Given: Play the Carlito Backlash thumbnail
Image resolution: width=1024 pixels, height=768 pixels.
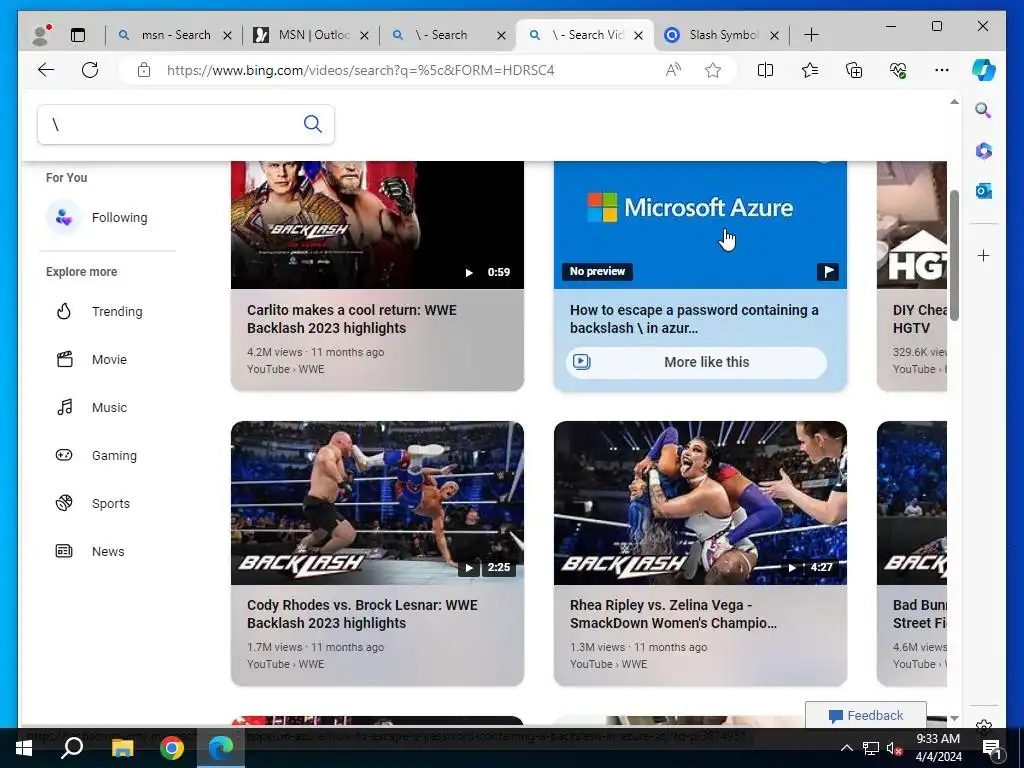Looking at the screenshot, I should [377, 225].
